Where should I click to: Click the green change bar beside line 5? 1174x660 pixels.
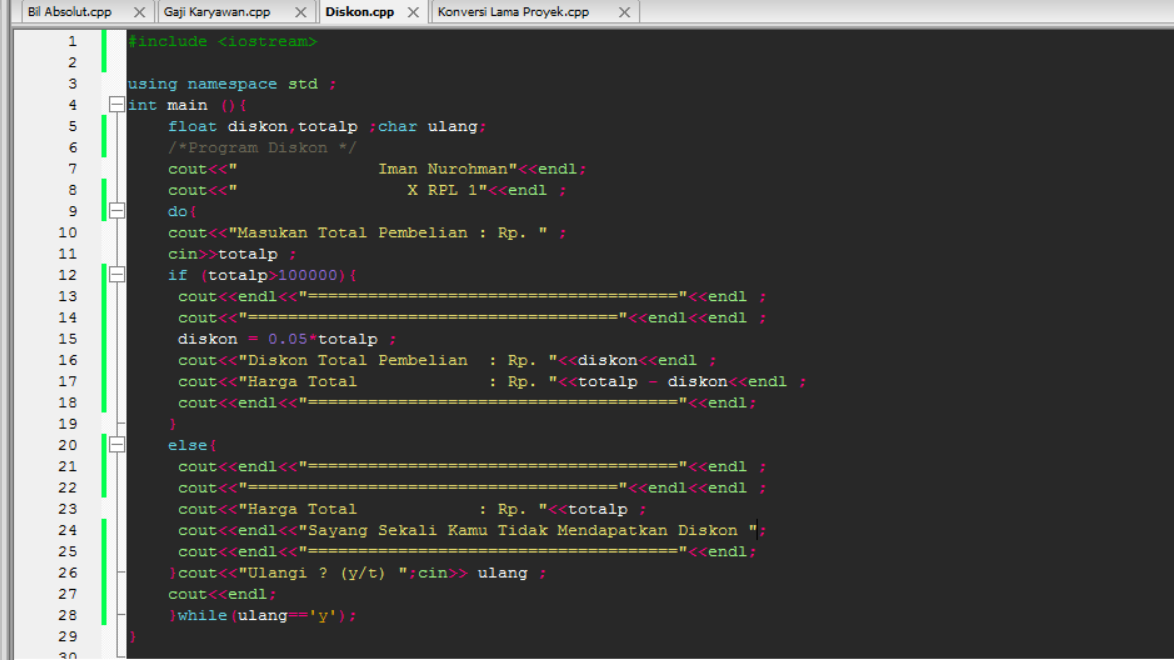(103, 126)
